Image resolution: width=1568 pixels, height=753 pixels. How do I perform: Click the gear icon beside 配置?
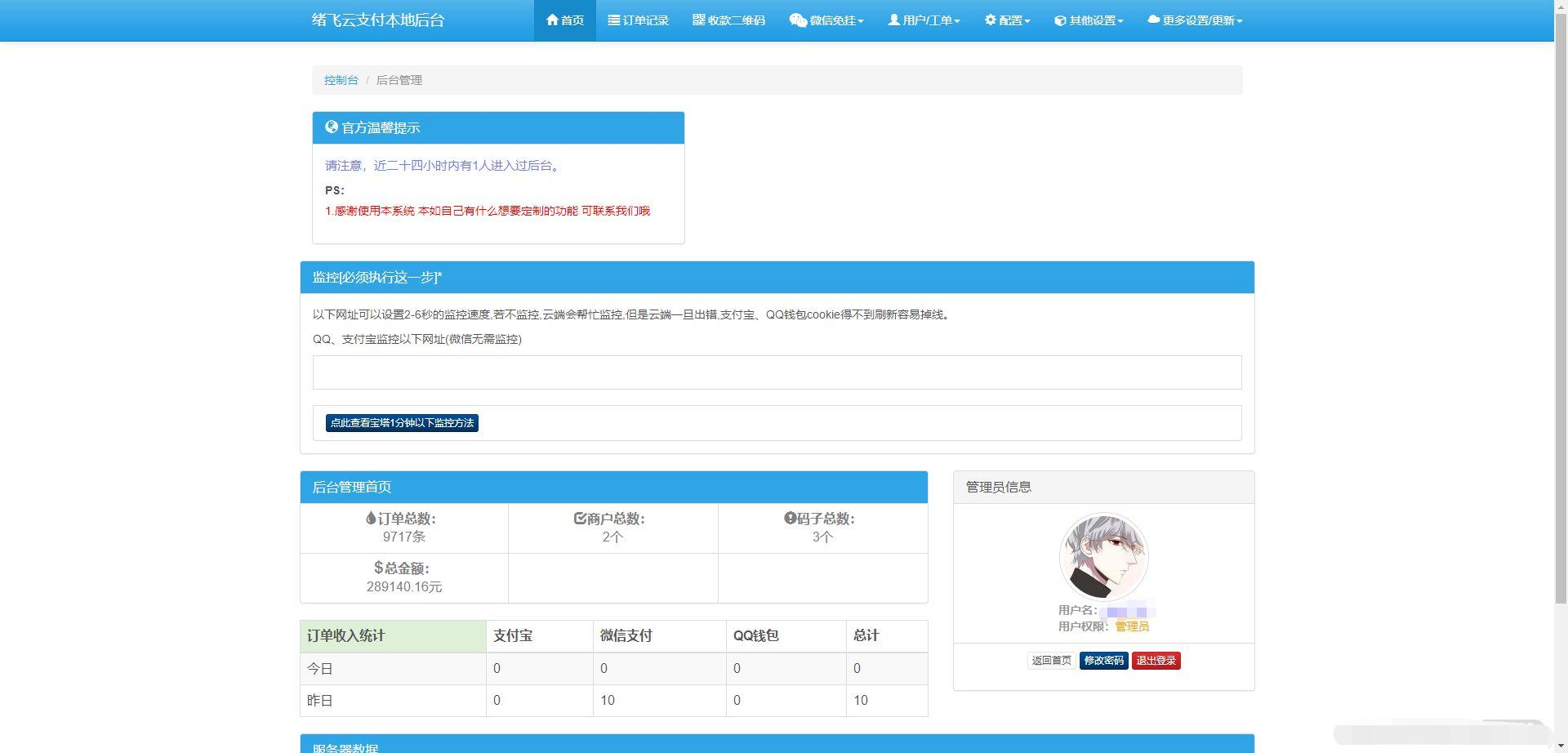pyautogui.click(x=990, y=20)
